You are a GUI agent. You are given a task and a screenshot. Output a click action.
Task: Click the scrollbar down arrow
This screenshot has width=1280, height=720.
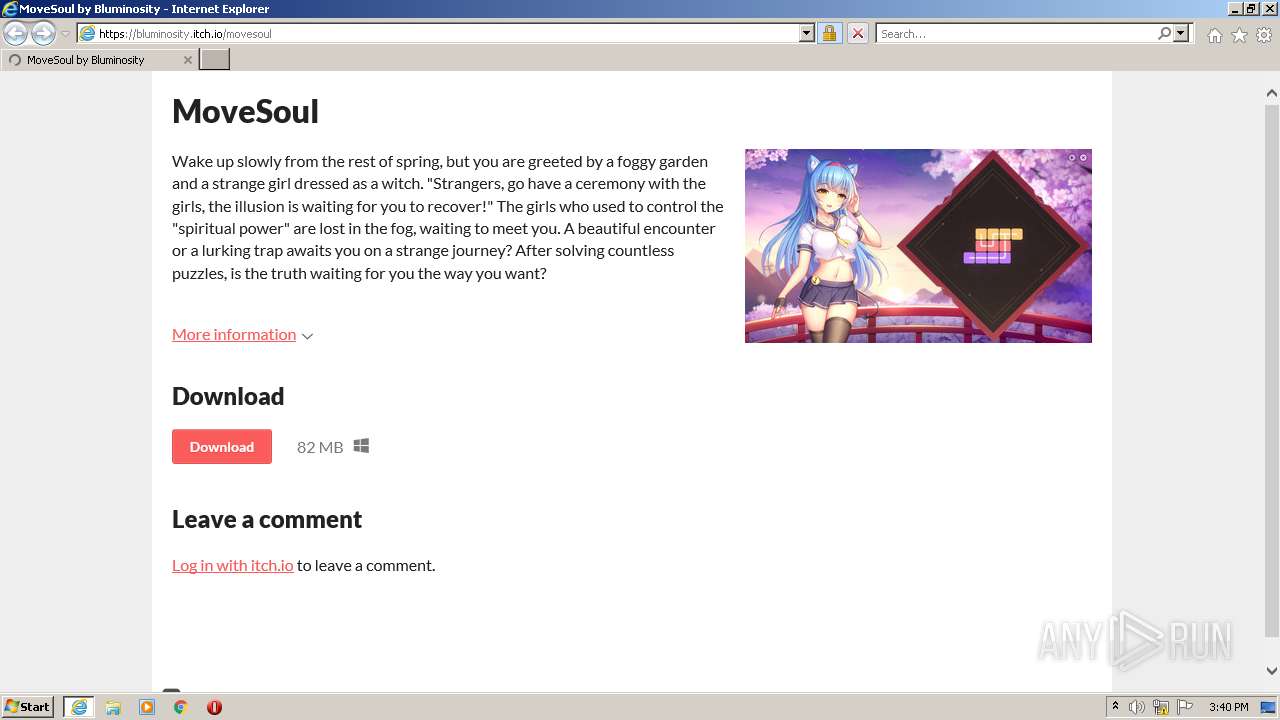[x=1272, y=671]
